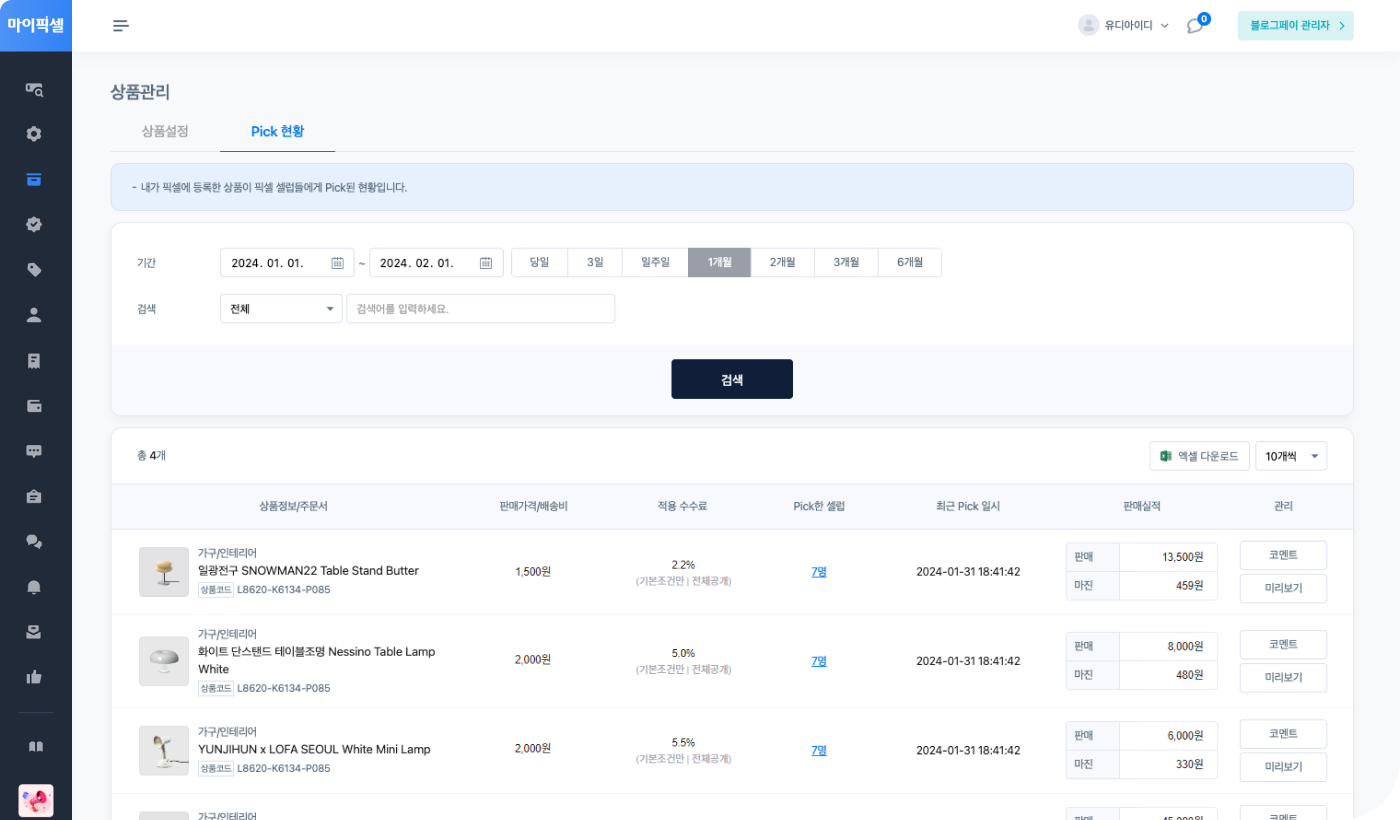Select the 일주일 period option
Viewport: 1400px width, 820px height.
(655, 263)
